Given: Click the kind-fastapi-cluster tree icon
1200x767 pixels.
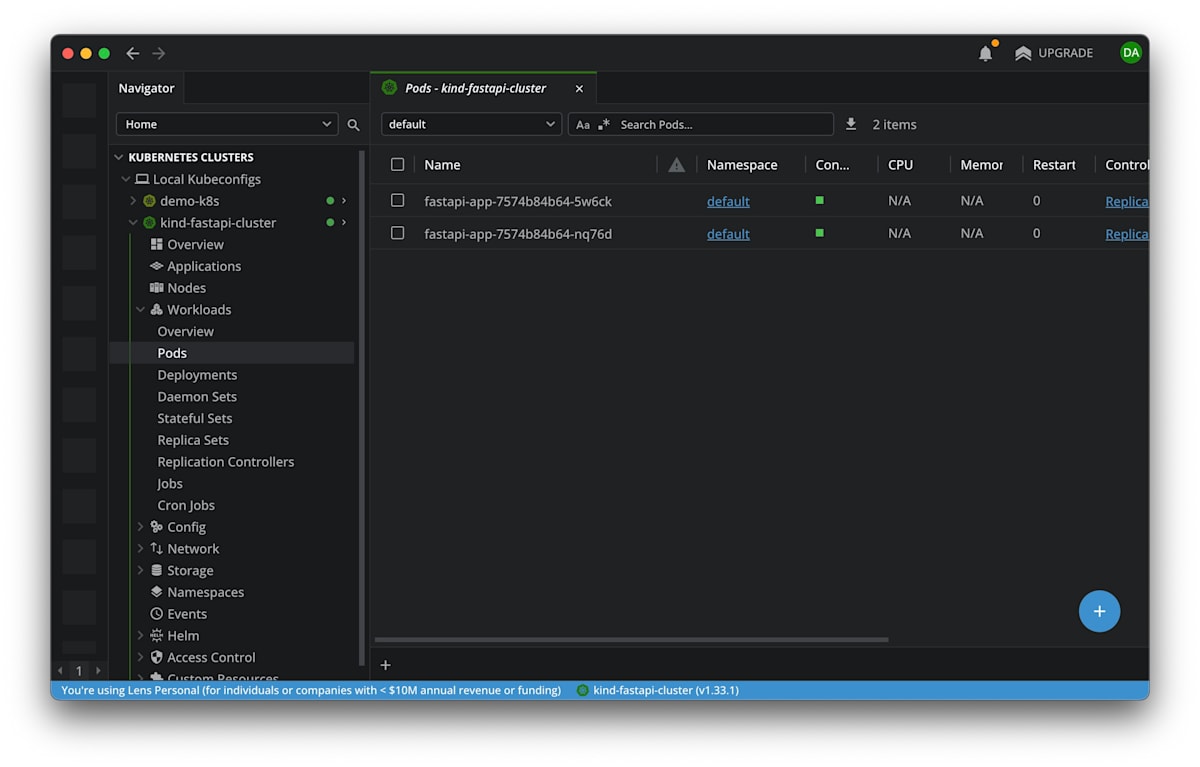Looking at the screenshot, I should [150, 223].
